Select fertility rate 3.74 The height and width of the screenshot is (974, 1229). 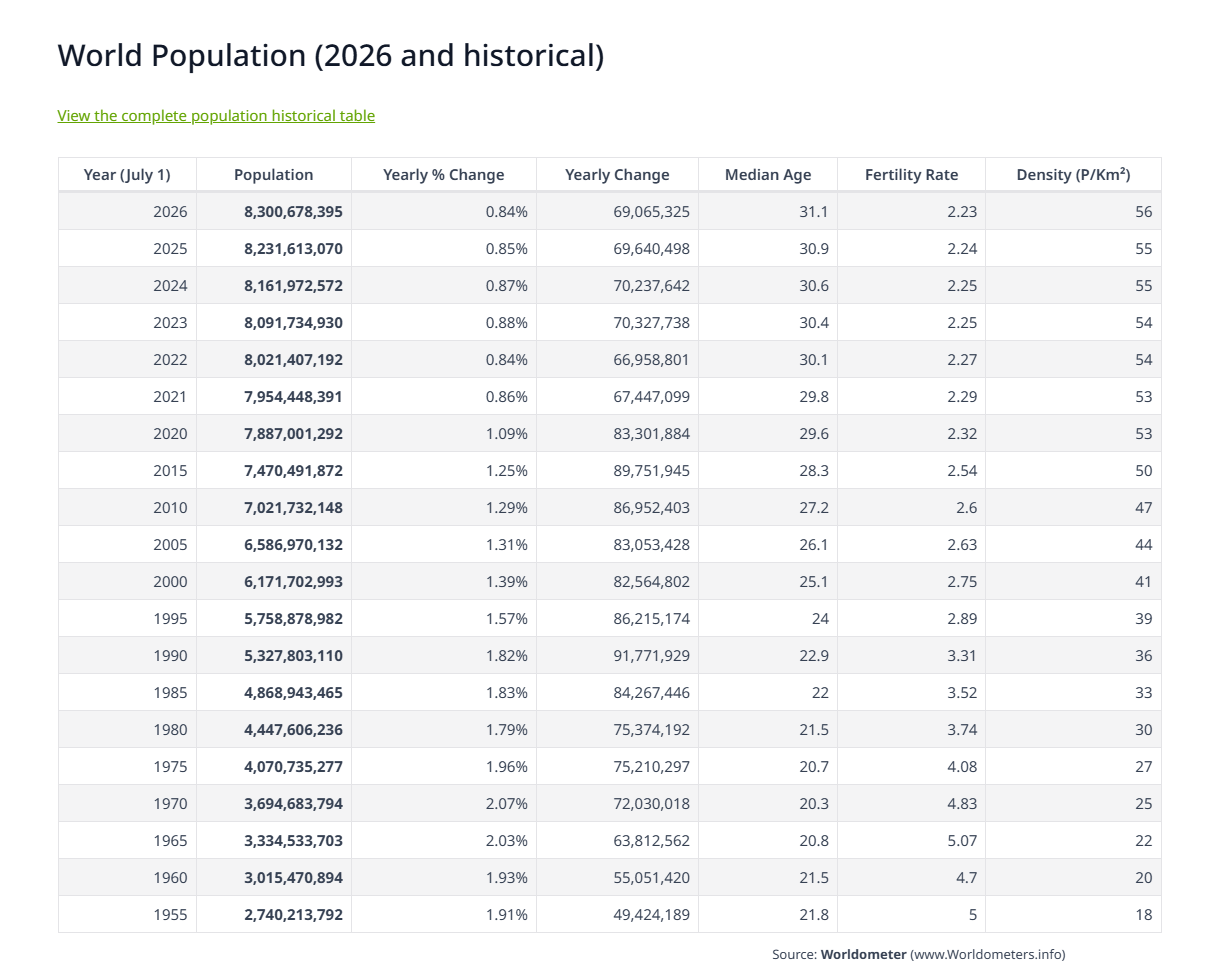(962, 729)
